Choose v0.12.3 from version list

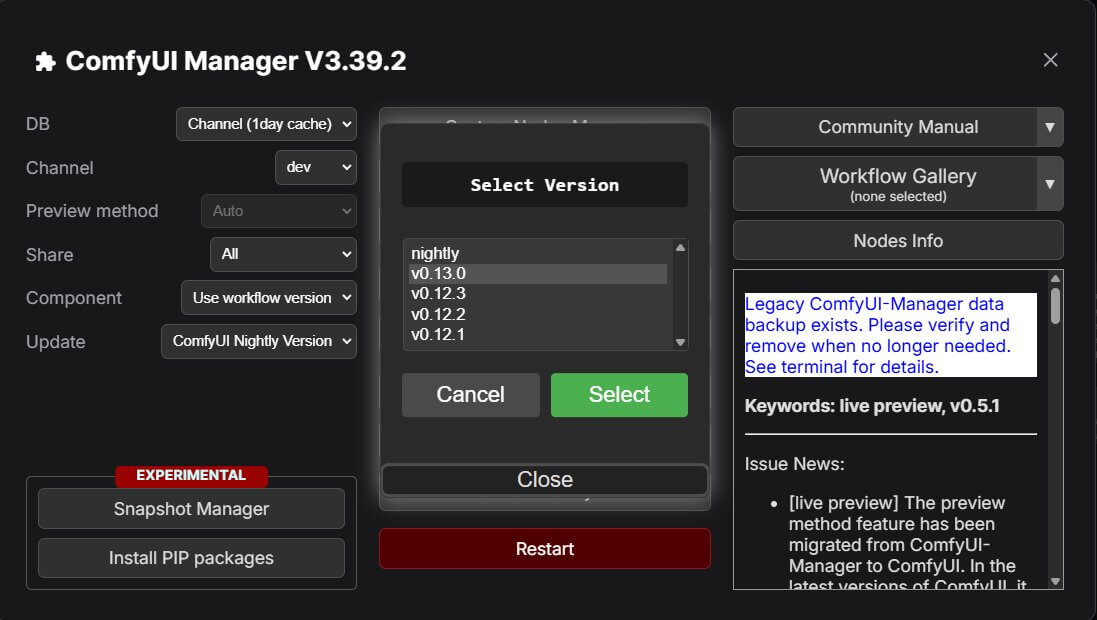coord(438,294)
